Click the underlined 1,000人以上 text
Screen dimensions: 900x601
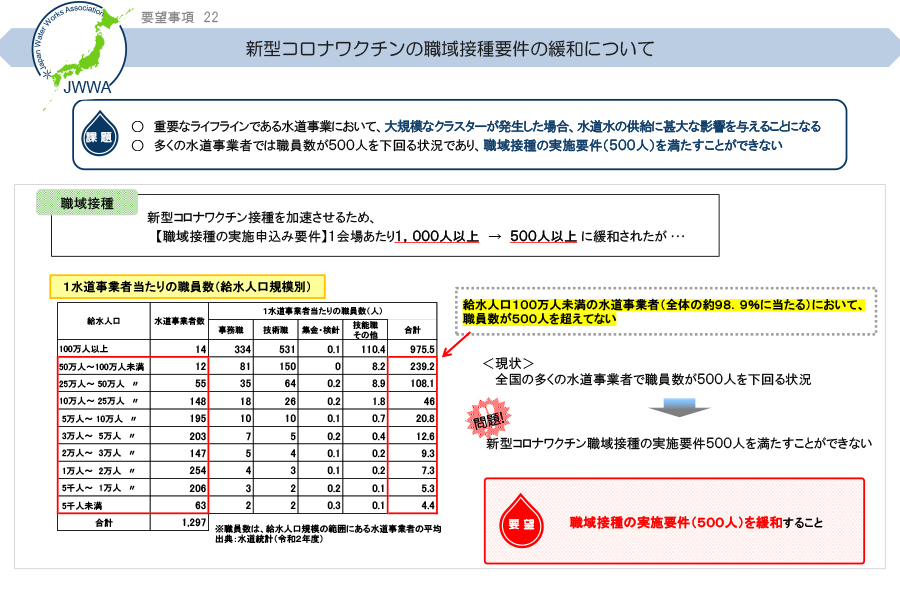point(437,236)
